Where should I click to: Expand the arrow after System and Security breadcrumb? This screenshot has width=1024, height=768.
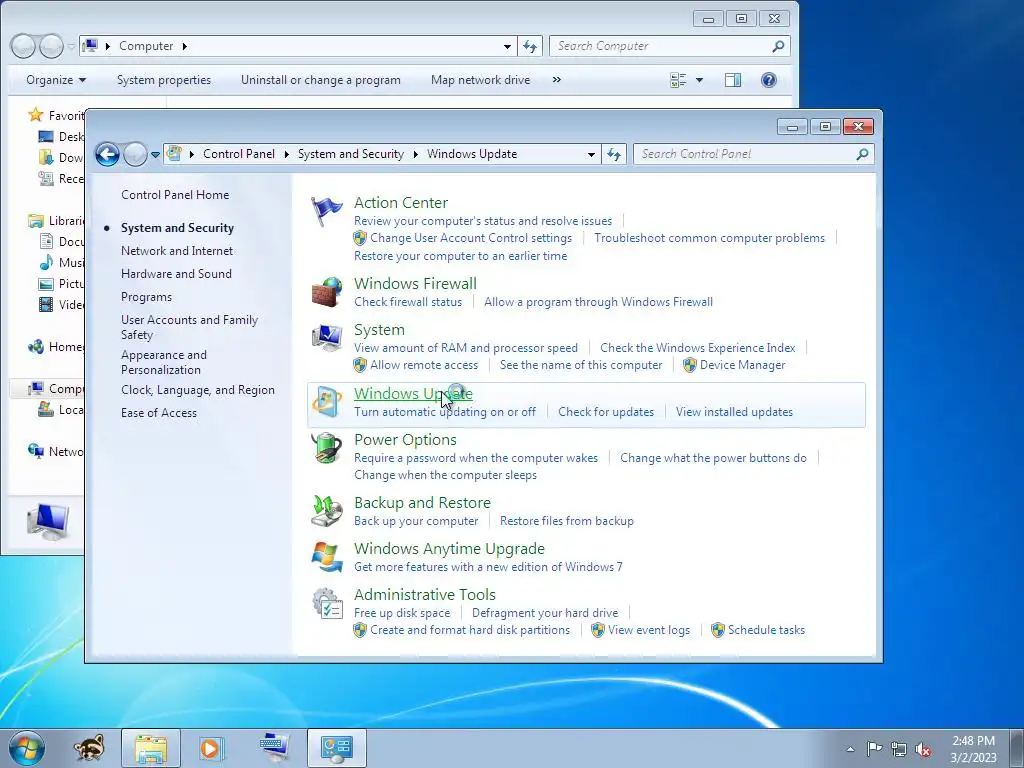415,154
